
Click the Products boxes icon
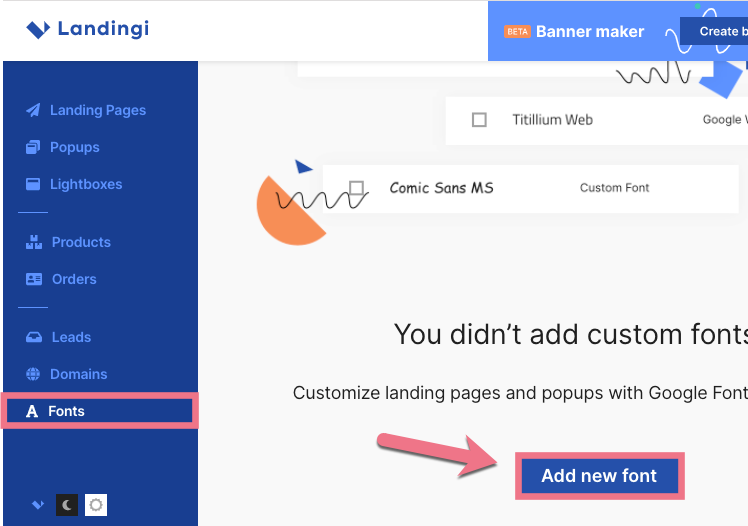(34, 242)
